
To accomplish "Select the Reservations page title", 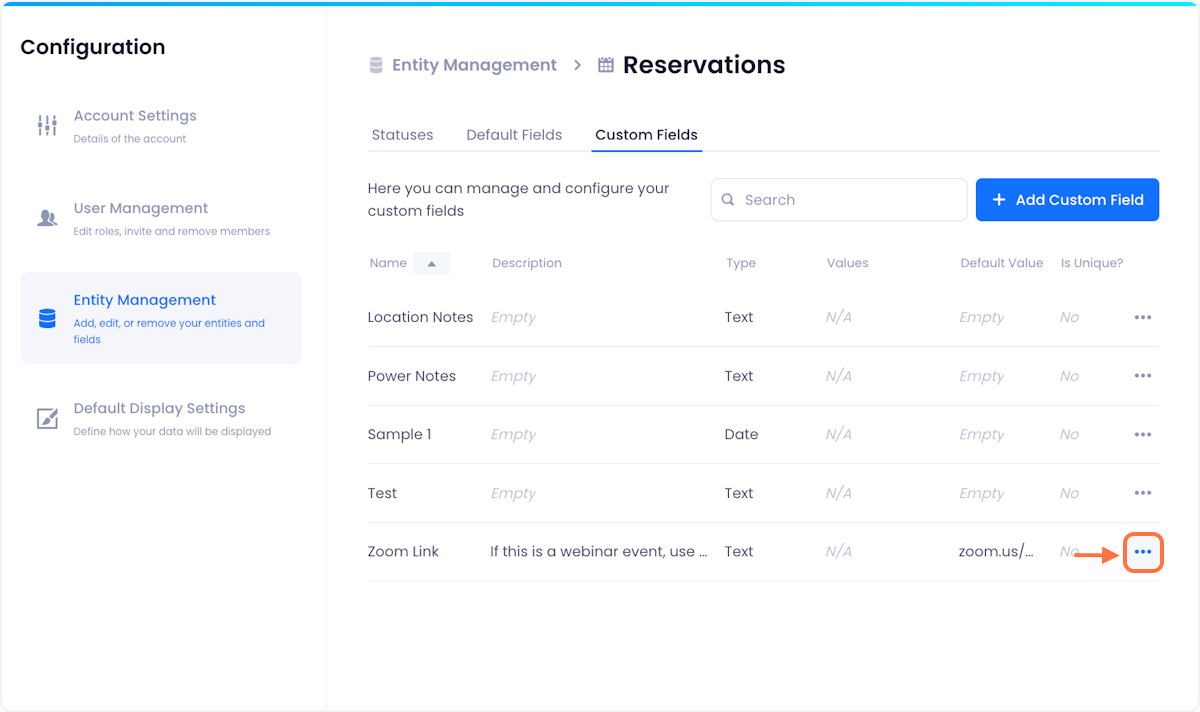I will pos(704,65).
